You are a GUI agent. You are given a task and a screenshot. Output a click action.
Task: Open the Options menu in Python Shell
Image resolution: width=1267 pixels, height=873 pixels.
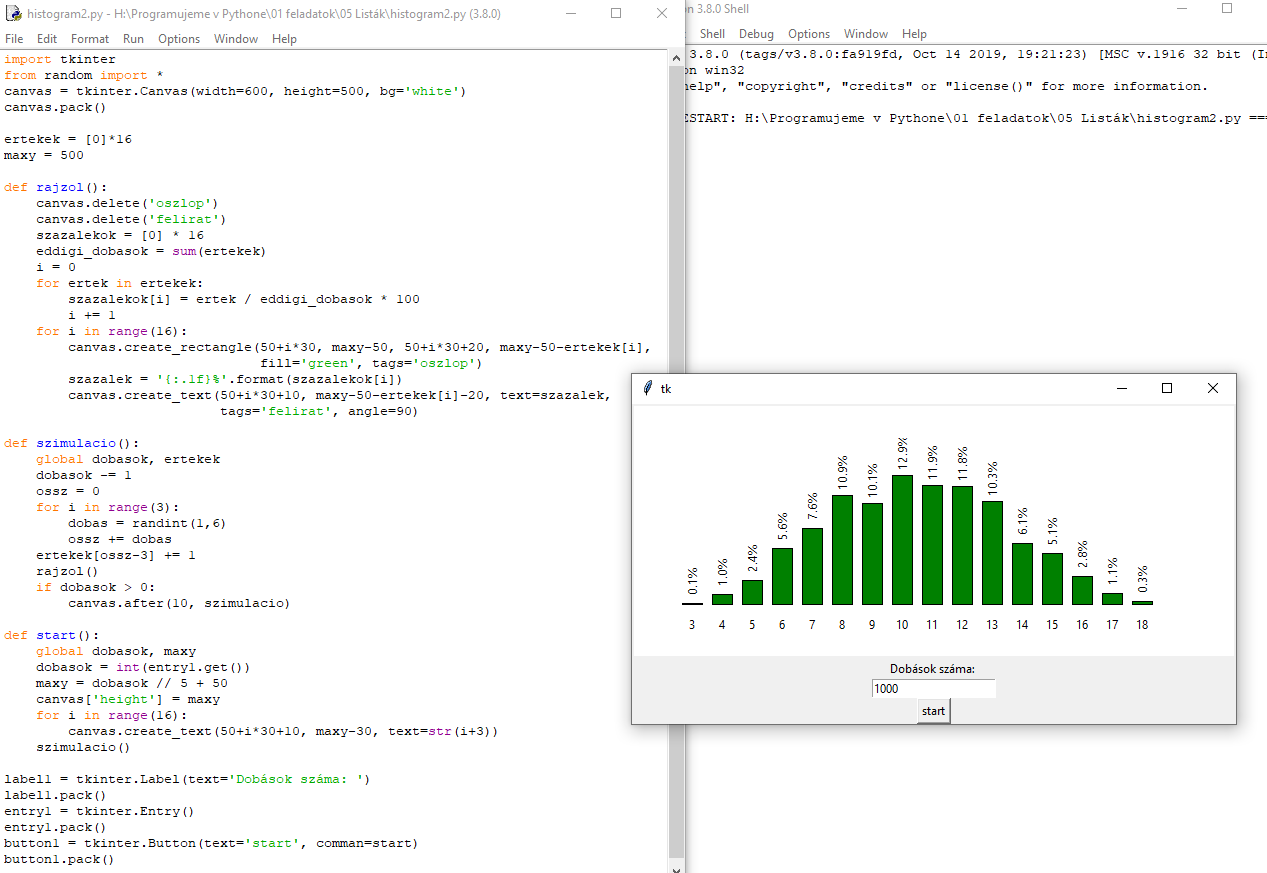pyautogui.click(x=809, y=34)
